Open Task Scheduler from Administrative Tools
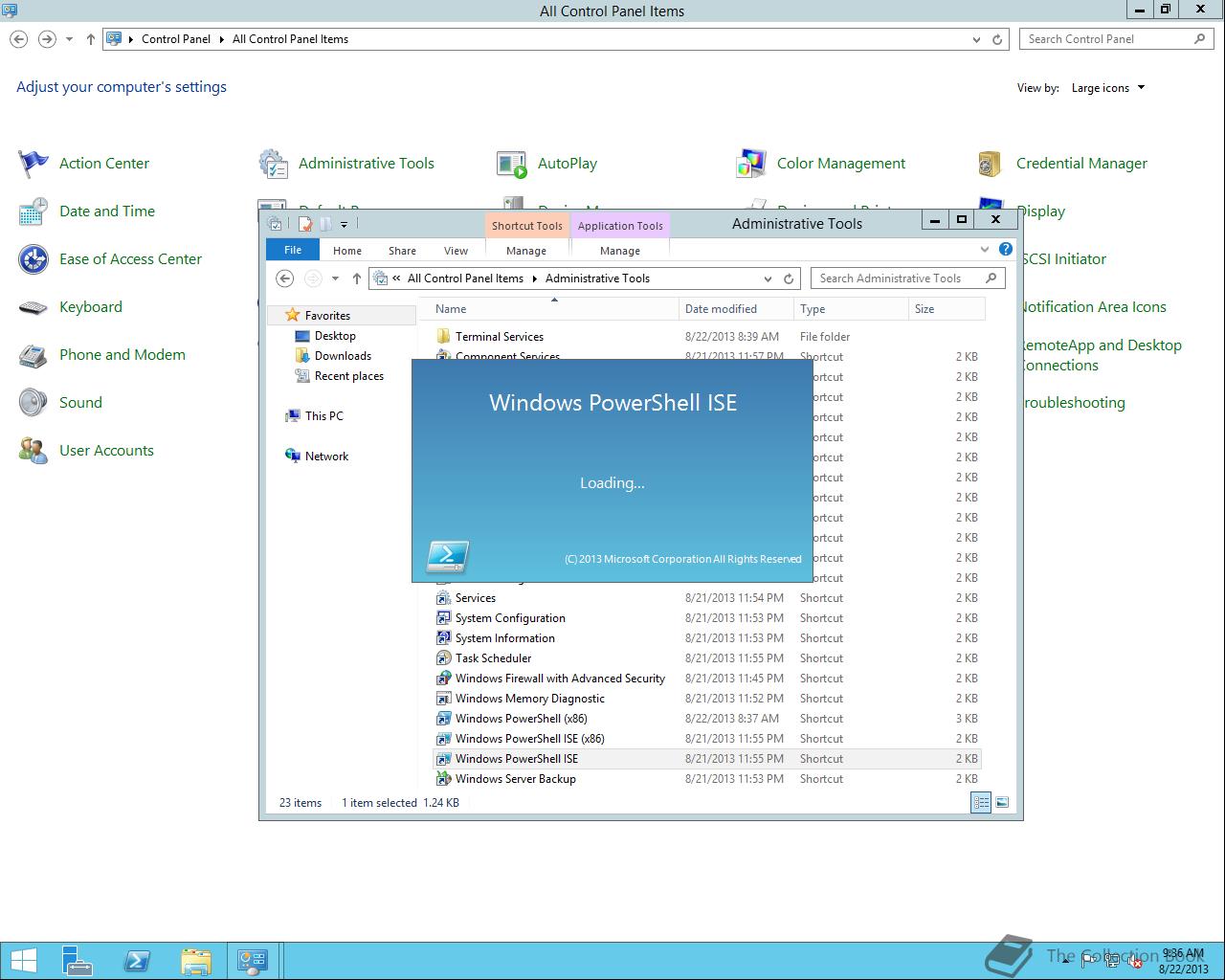The height and width of the screenshot is (980, 1225). pos(495,657)
